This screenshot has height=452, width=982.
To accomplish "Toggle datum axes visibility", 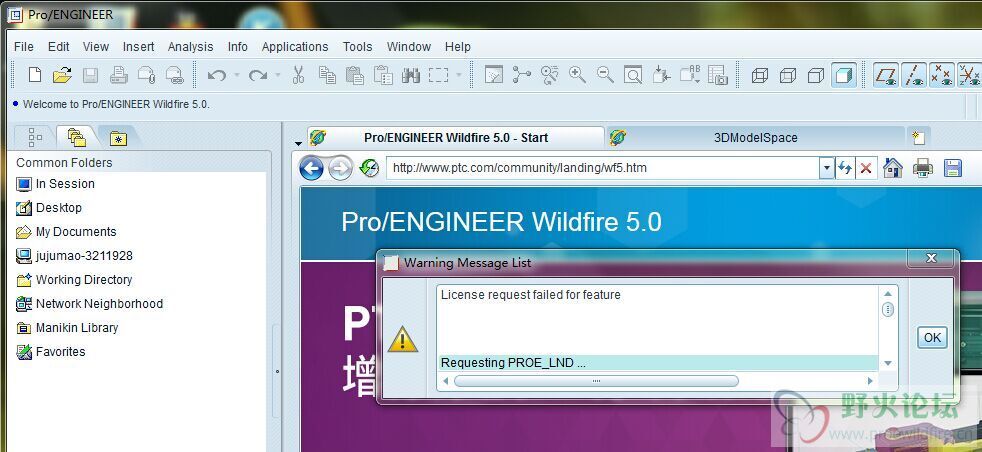I will coord(914,76).
